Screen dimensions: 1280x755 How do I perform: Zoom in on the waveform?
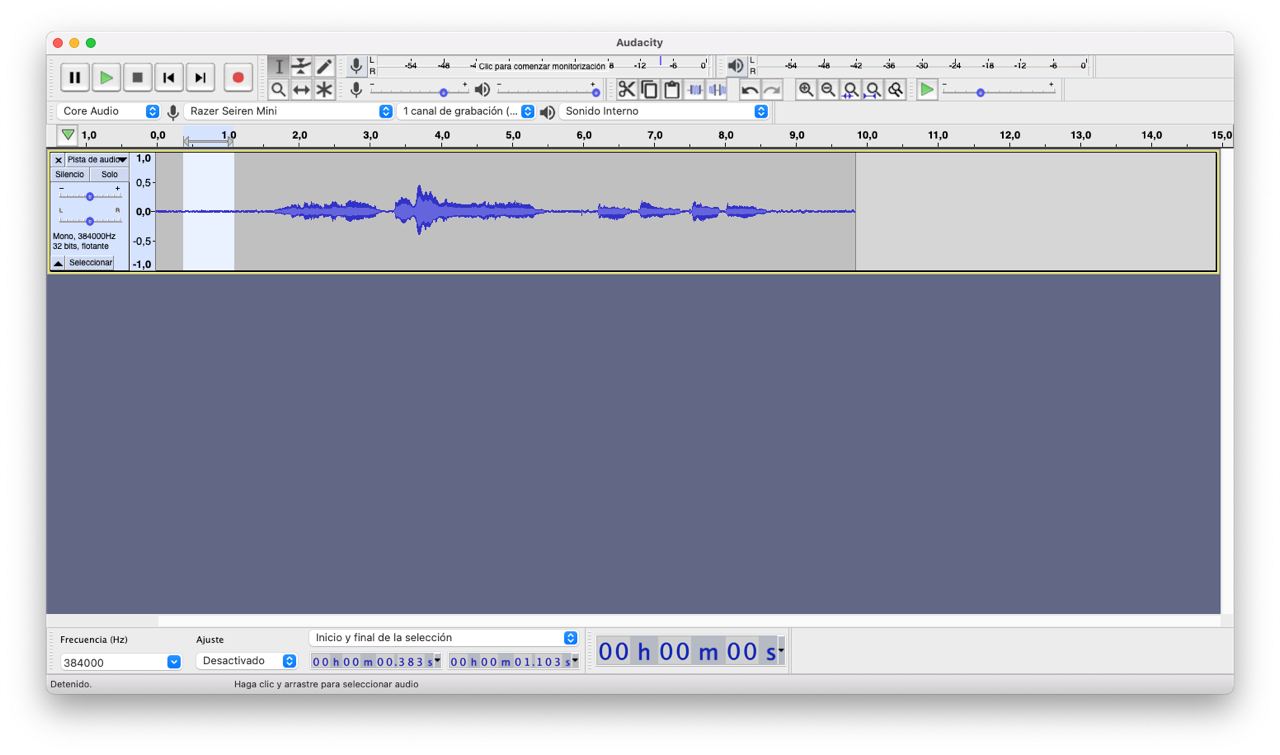(806, 89)
